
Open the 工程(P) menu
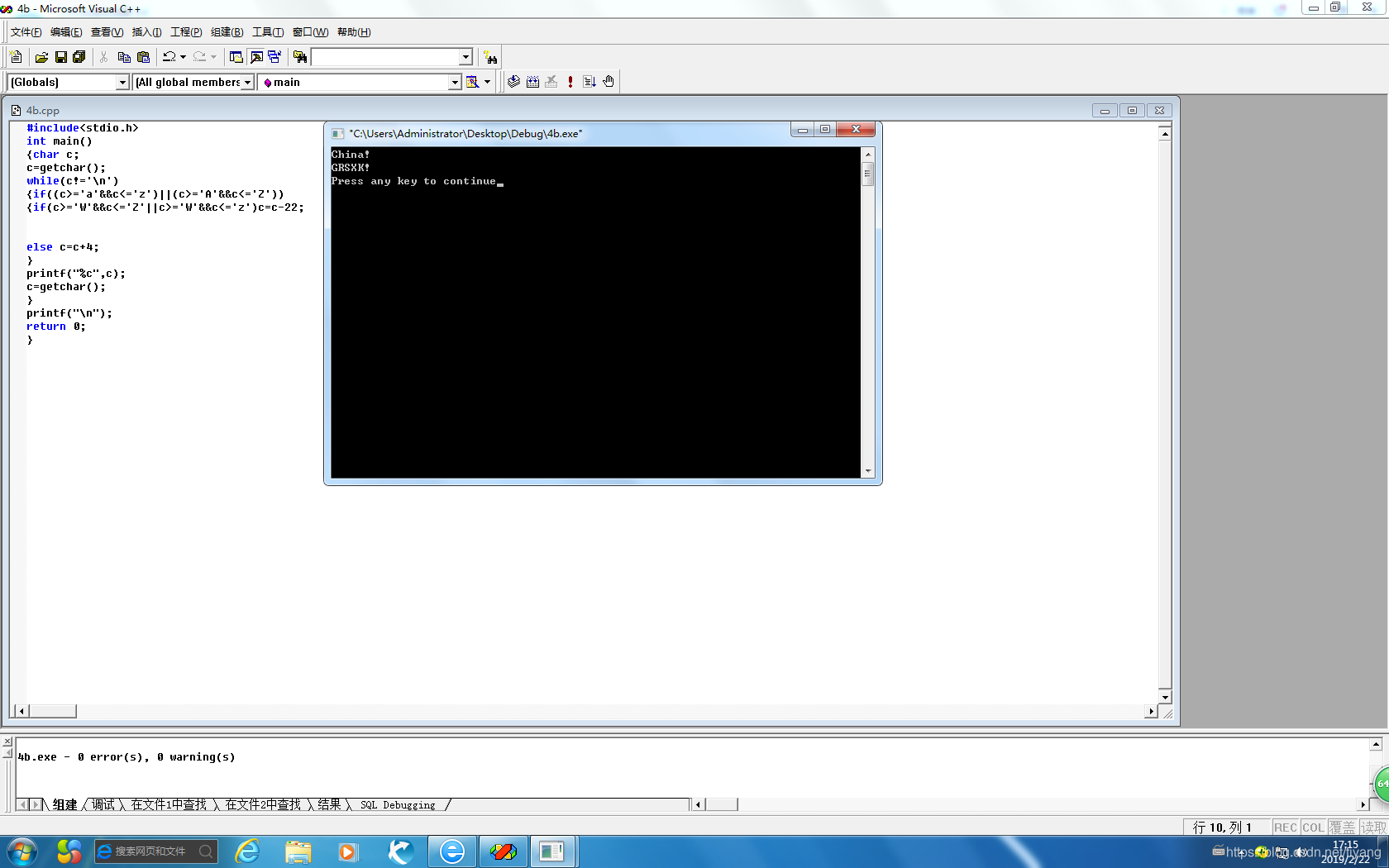click(x=186, y=32)
